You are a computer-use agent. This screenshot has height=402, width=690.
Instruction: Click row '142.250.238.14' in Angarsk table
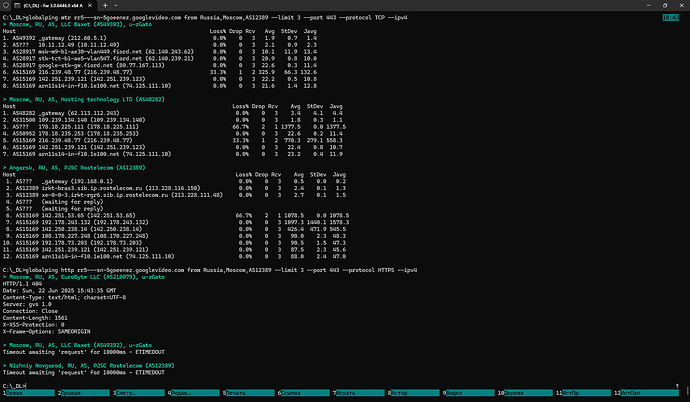[176, 229]
